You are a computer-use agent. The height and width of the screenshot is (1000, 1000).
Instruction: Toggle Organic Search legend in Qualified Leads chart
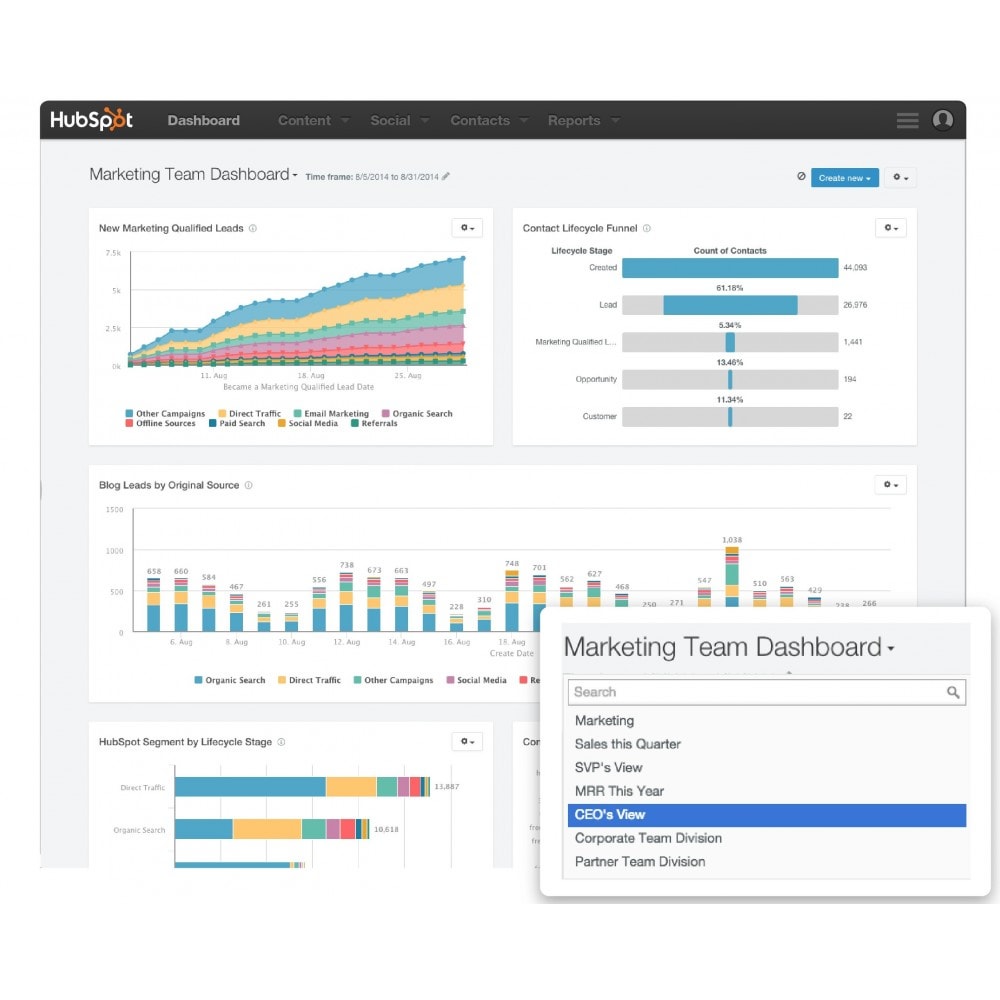coord(417,413)
